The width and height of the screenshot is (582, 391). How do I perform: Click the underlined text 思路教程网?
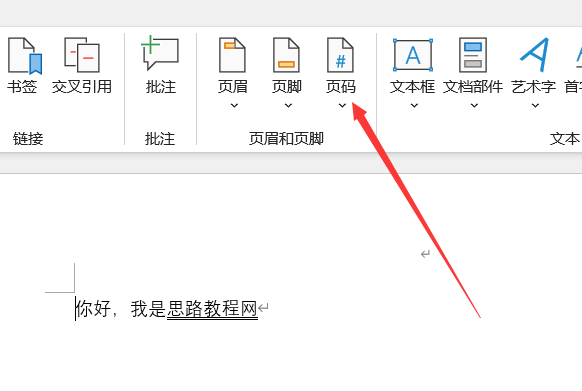(212, 309)
